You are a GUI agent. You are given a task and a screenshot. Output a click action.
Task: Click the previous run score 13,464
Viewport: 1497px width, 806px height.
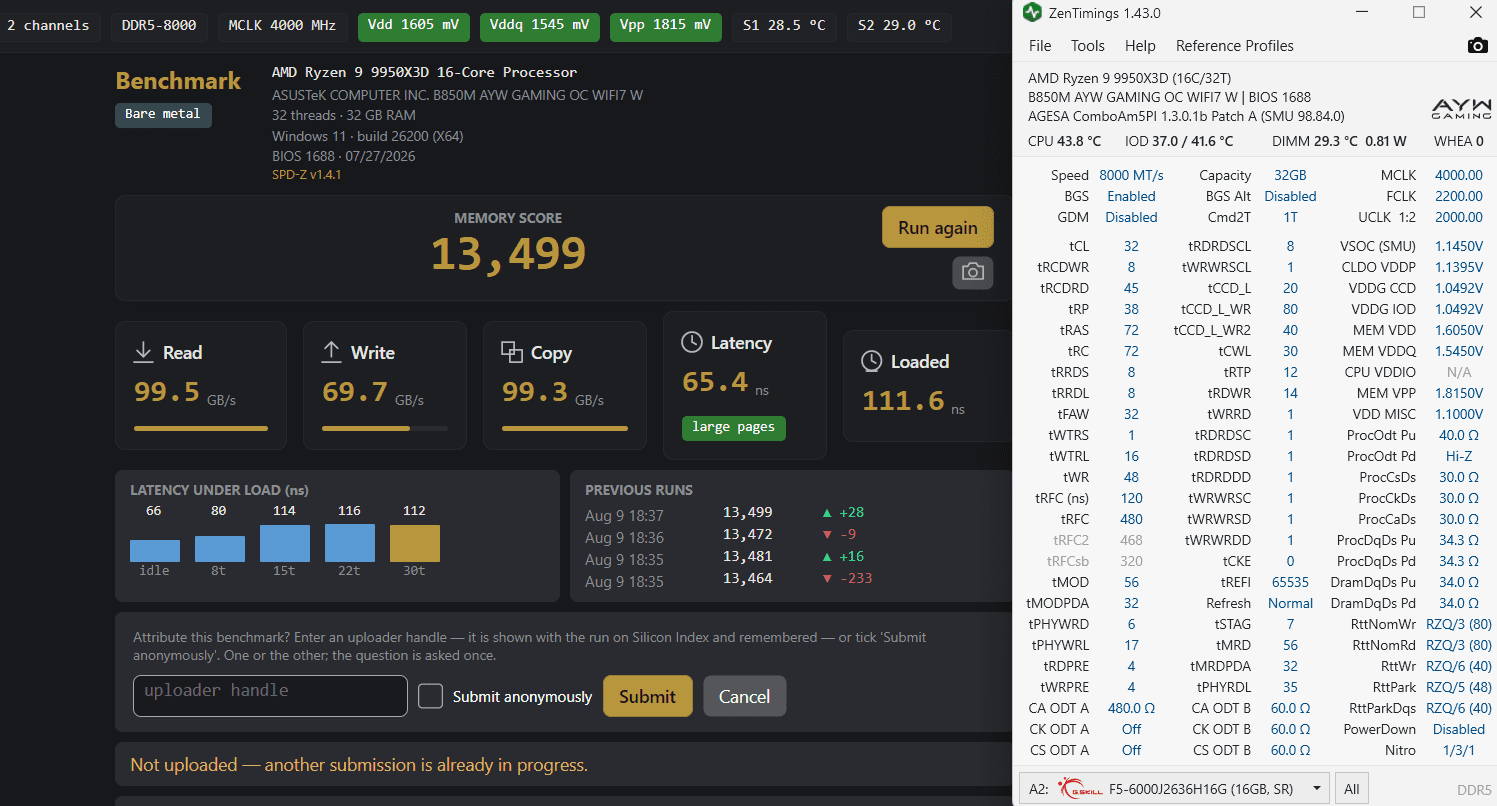[x=748, y=579]
